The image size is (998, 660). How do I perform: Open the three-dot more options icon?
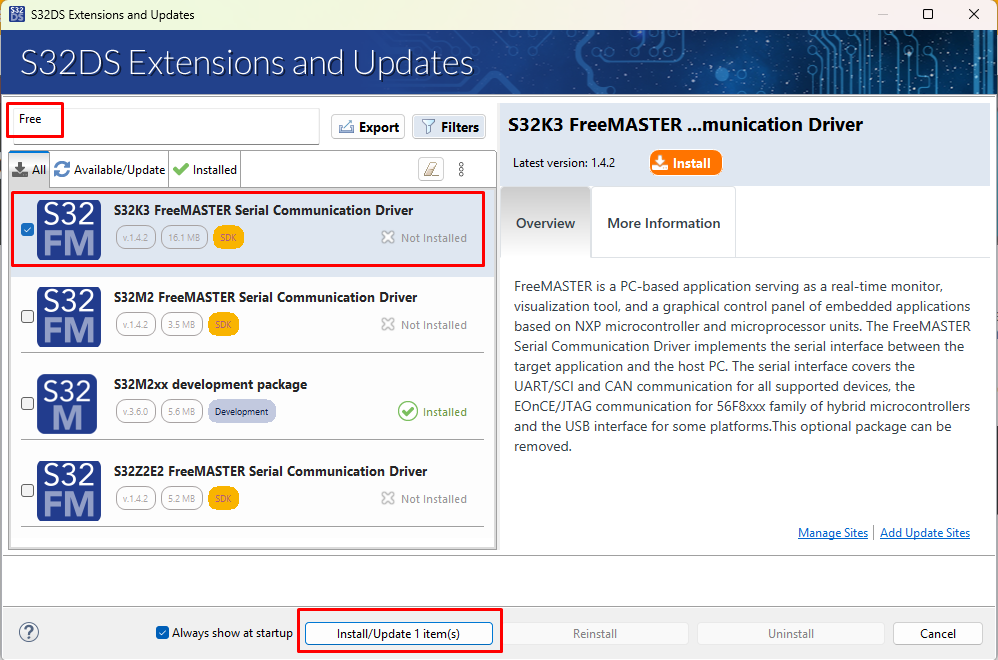(461, 168)
